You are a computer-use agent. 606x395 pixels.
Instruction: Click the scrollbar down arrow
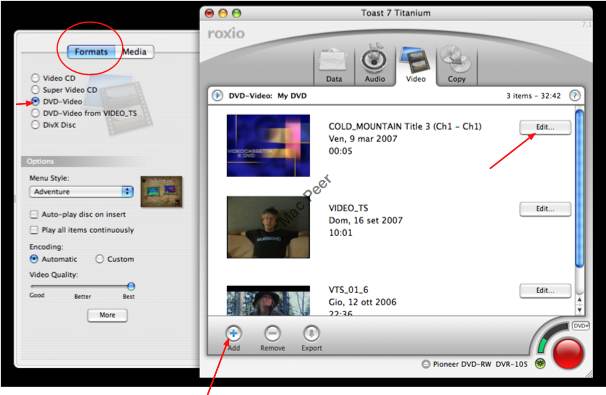579,310
